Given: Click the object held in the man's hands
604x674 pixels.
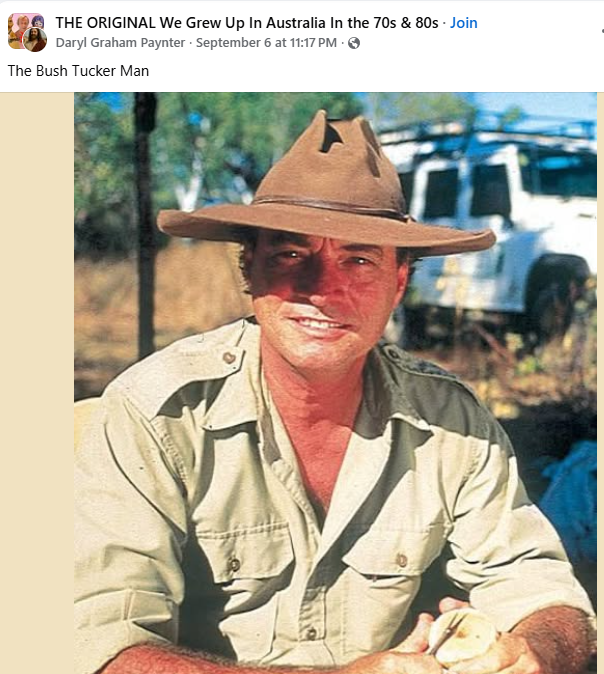Looking at the screenshot, I should coord(462,636).
